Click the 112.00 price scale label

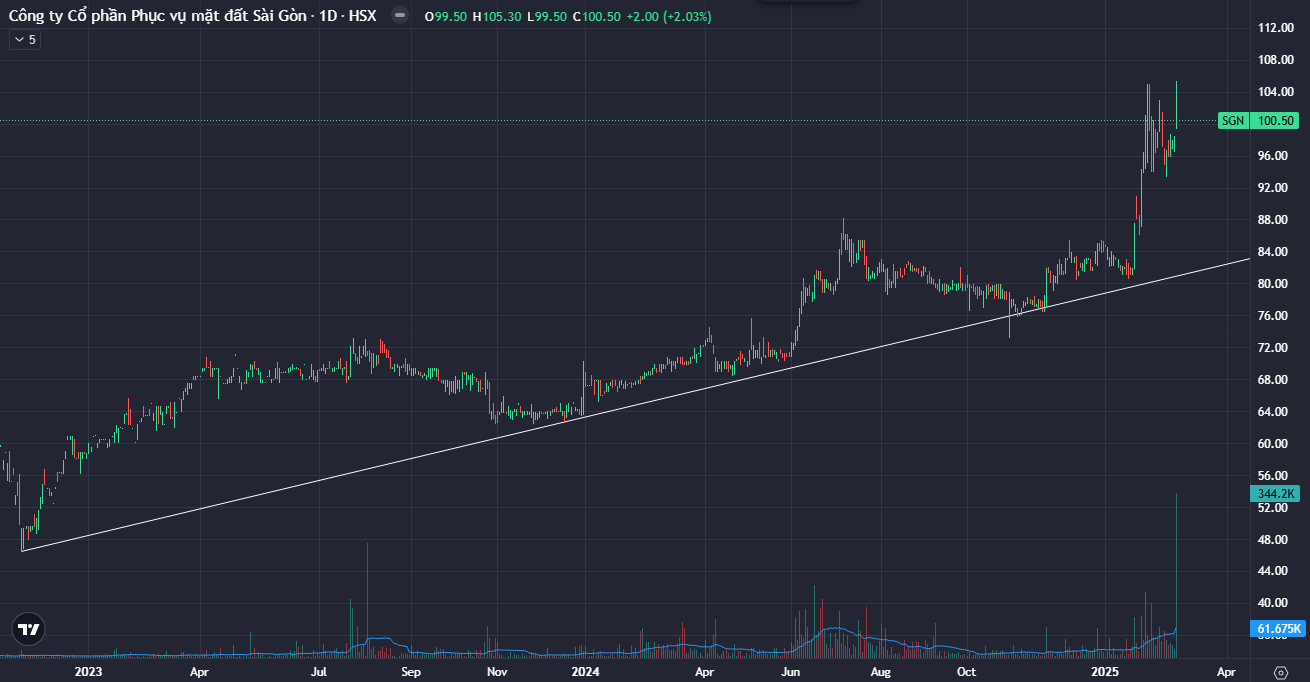pyautogui.click(x=1275, y=28)
